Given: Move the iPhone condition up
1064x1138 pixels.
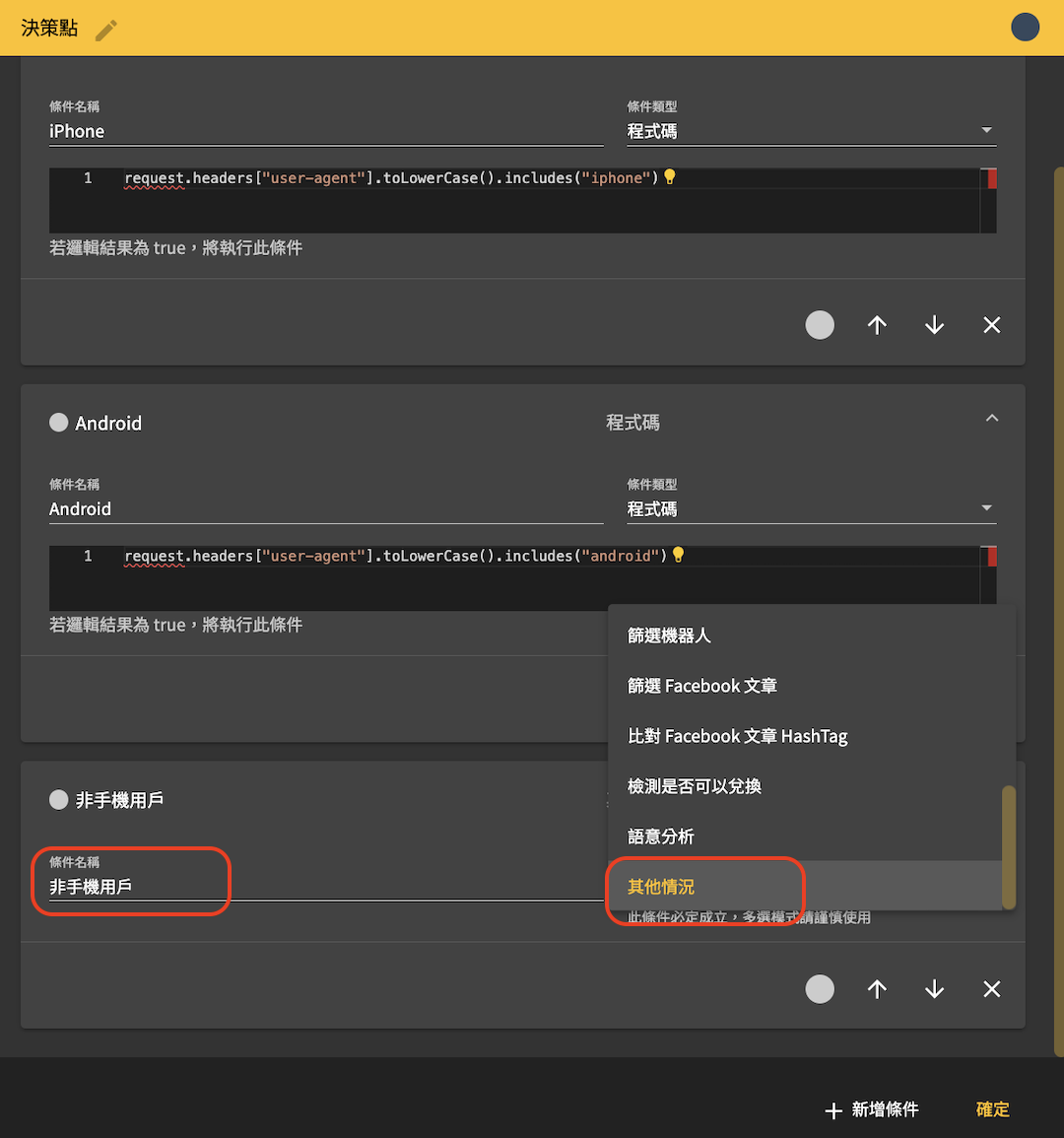Looking at the screenshot, I should point(877,325).
